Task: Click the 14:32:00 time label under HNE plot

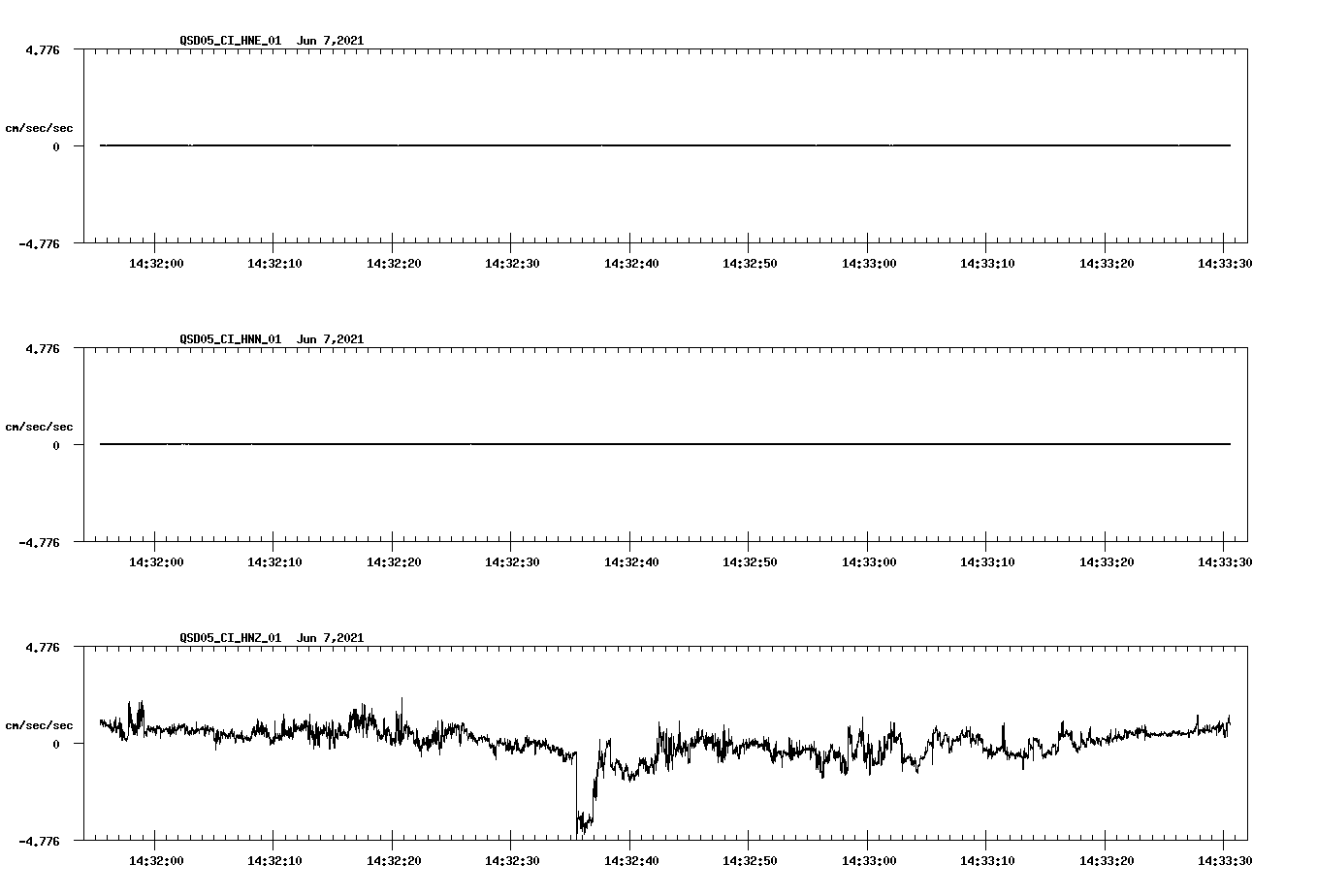Action: (156, 263)
